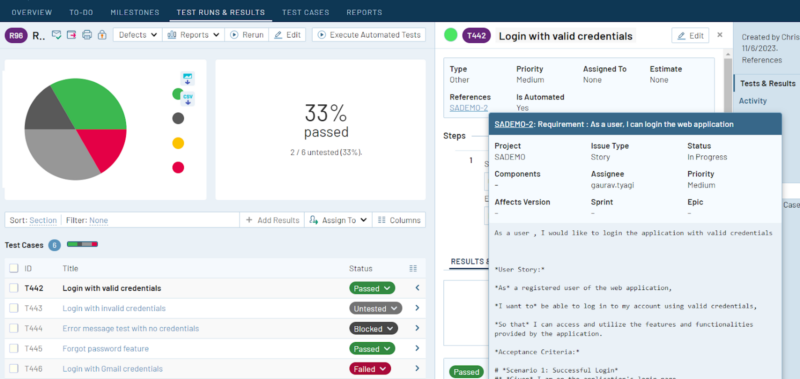Click Execute Automated Tests
The height and width of the screenshot is (379, 800).
click(x=369, y=35)
